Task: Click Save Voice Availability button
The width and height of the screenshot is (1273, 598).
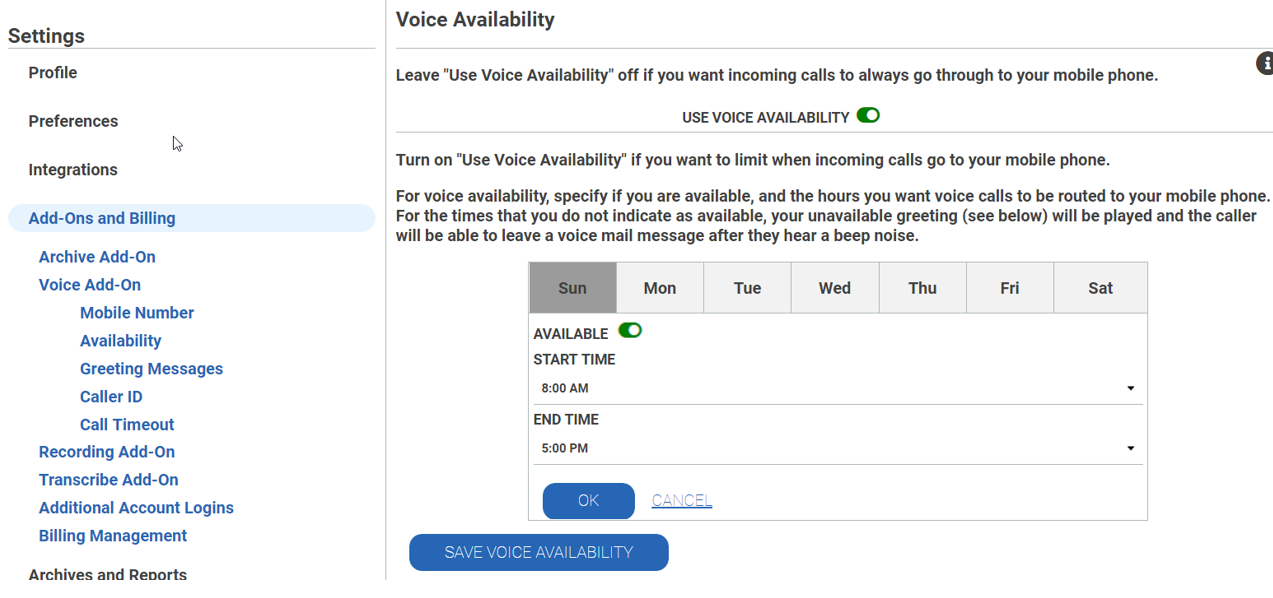Action: pyautogui.click(x=539, y=552)
